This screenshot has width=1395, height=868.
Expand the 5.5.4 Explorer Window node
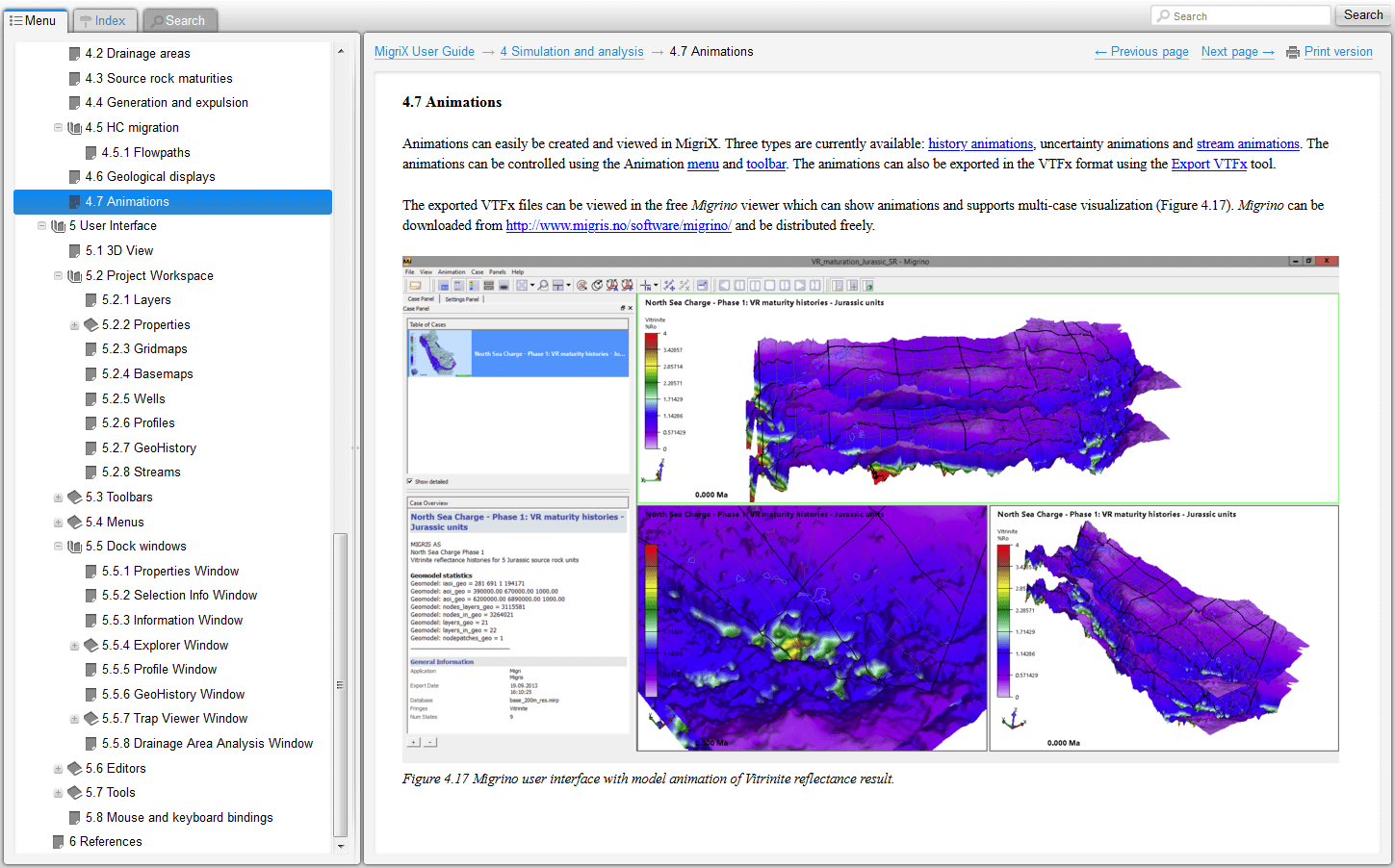tap(74, 646)
